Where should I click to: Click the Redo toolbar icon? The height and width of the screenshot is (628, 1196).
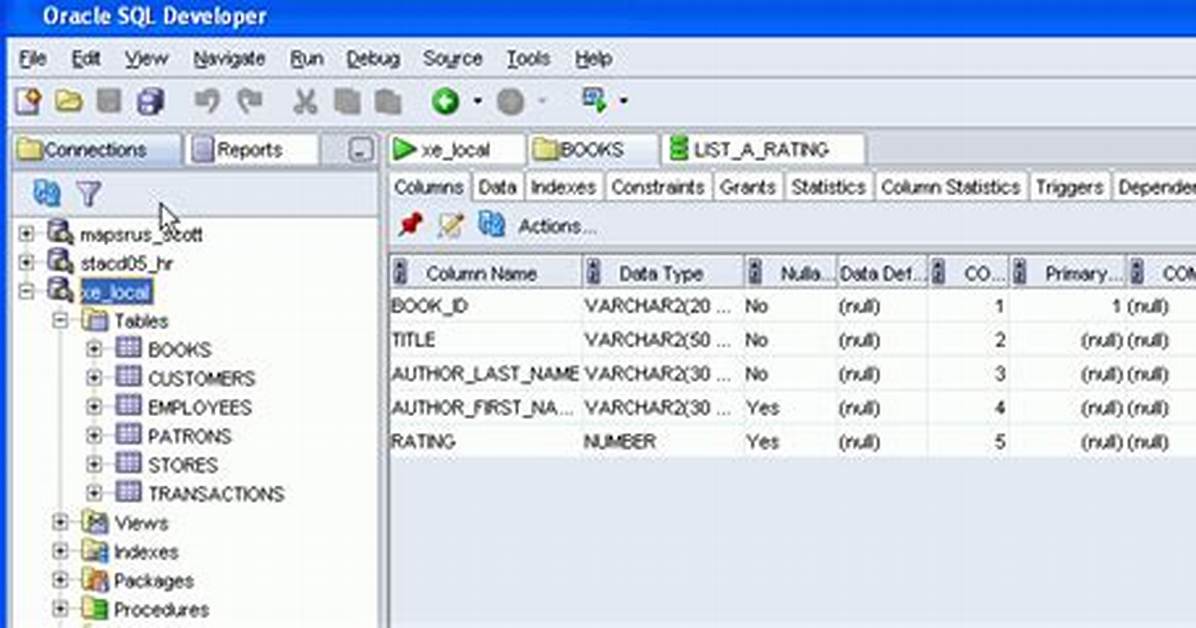249,101
